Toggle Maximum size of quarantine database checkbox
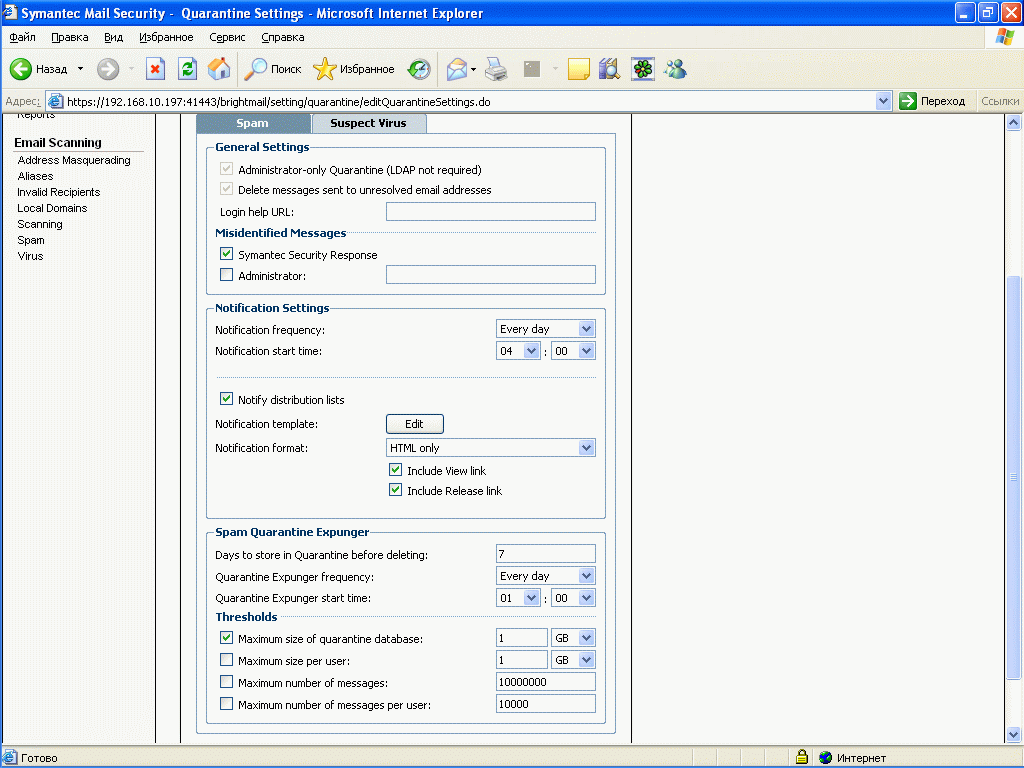Image resolution: width=1024 pixels, height=768 pixels. pyautogui.click(x=227, y=637)
